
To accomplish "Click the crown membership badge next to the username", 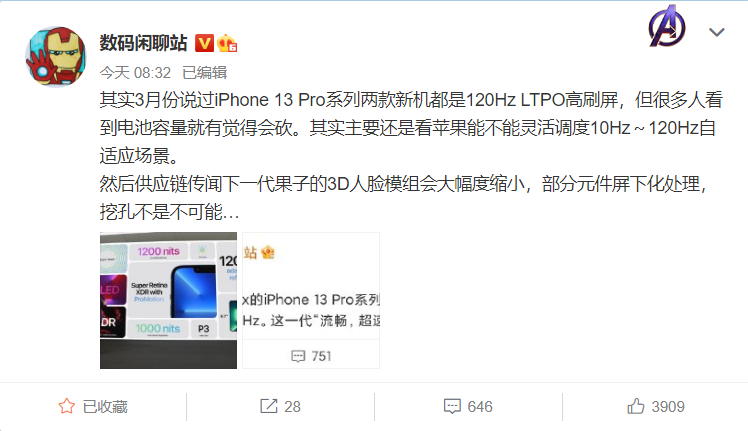I will coord(227,43).
